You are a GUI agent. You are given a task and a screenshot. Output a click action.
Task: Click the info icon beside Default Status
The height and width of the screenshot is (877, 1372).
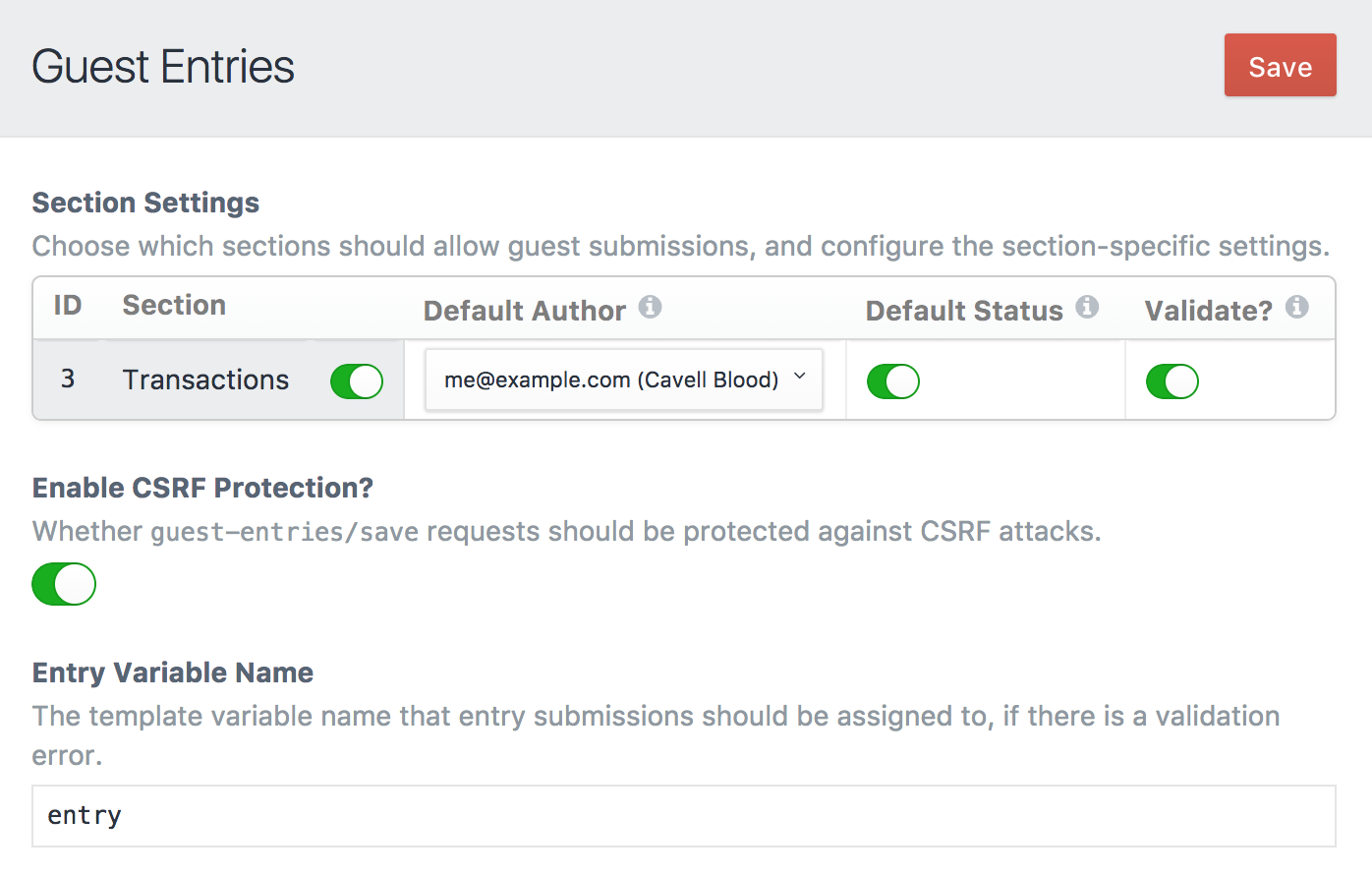1087,307
